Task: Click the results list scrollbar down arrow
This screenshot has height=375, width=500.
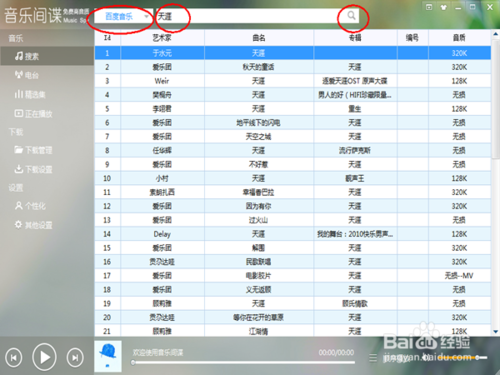Action: click(x=495, y=332)
